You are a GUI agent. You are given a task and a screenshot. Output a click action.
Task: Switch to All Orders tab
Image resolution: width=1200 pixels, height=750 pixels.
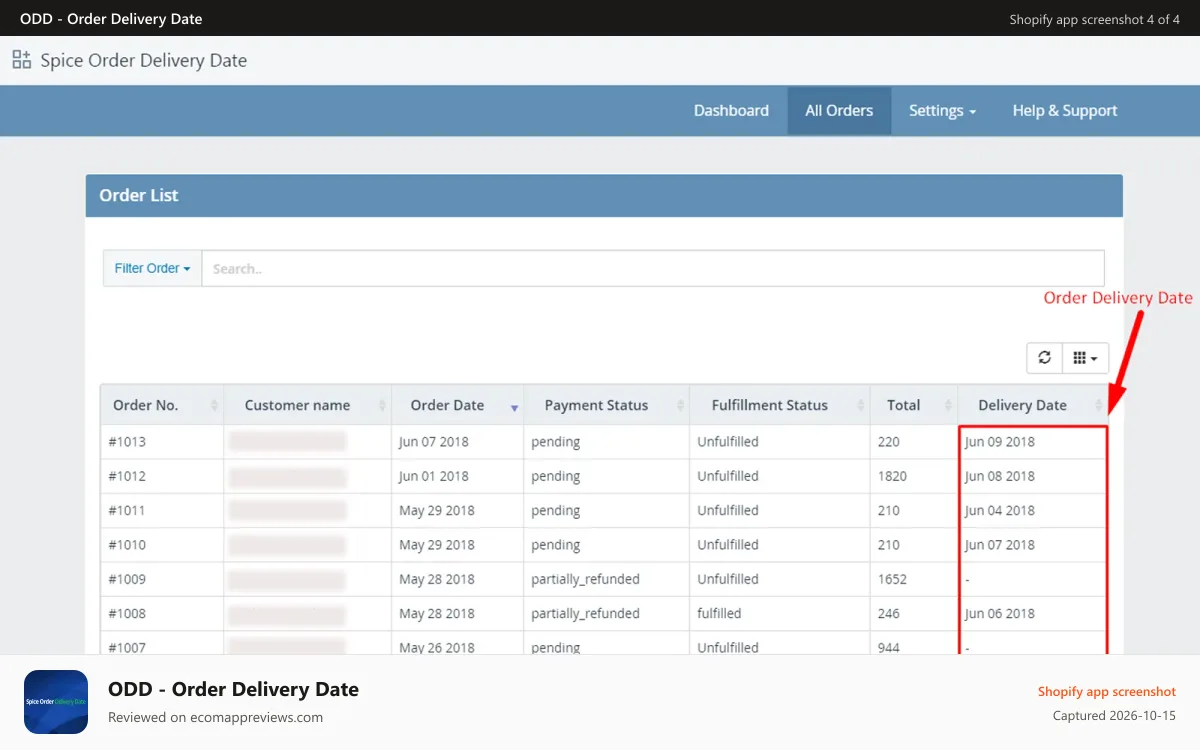tap(839, 111)
